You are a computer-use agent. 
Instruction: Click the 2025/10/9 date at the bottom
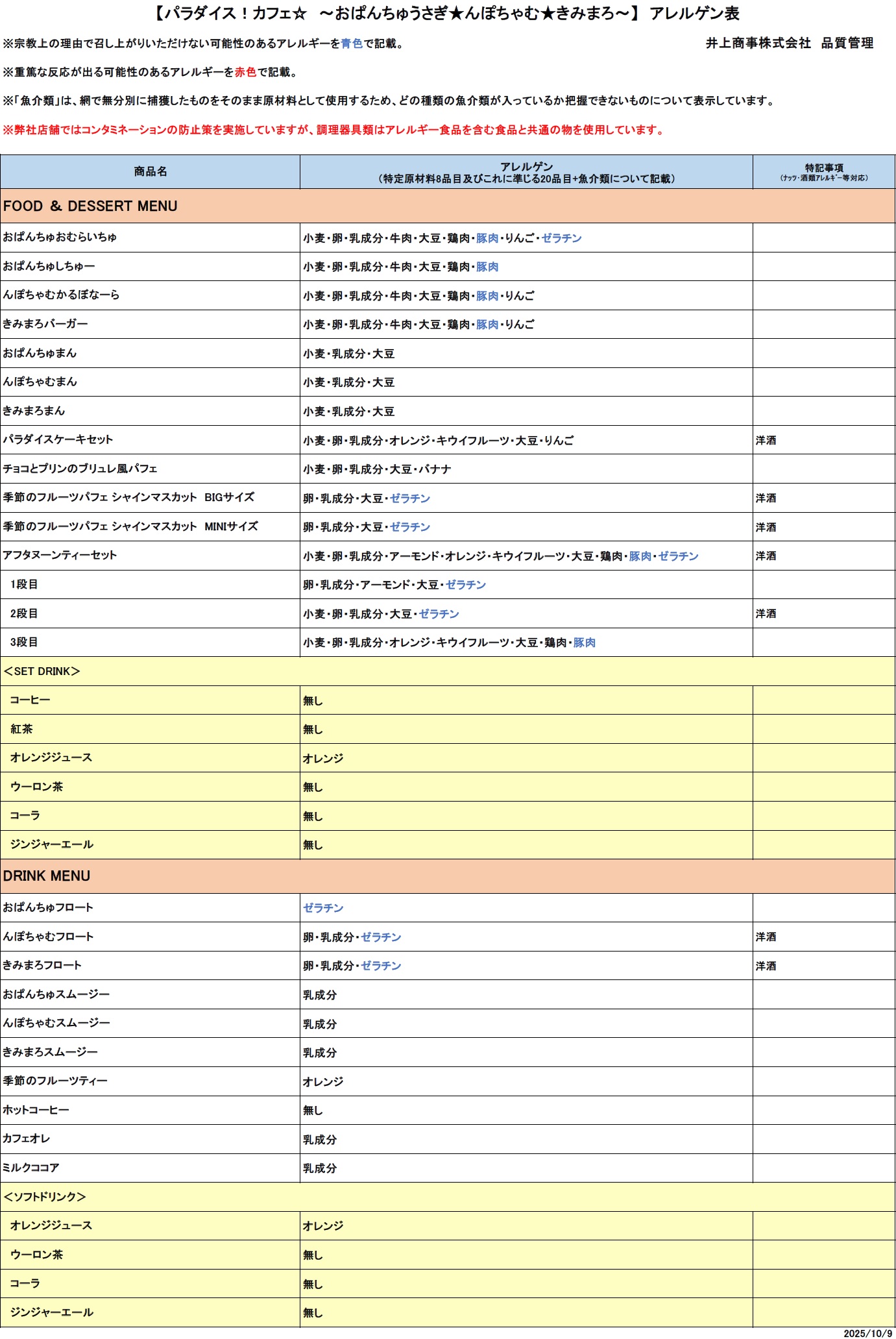[867, 1333]
